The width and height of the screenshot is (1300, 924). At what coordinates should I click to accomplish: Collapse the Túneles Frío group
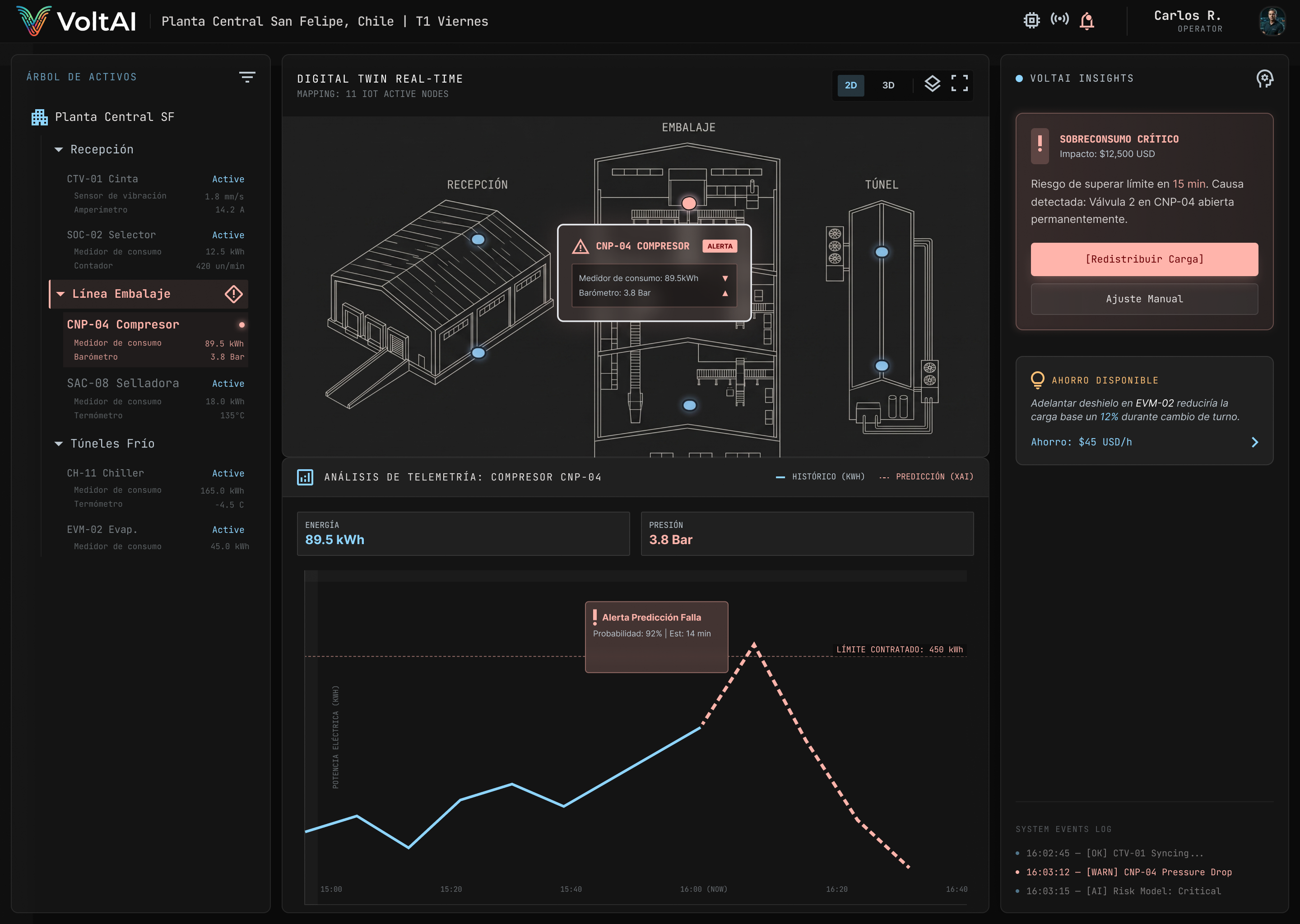(59, 444)
